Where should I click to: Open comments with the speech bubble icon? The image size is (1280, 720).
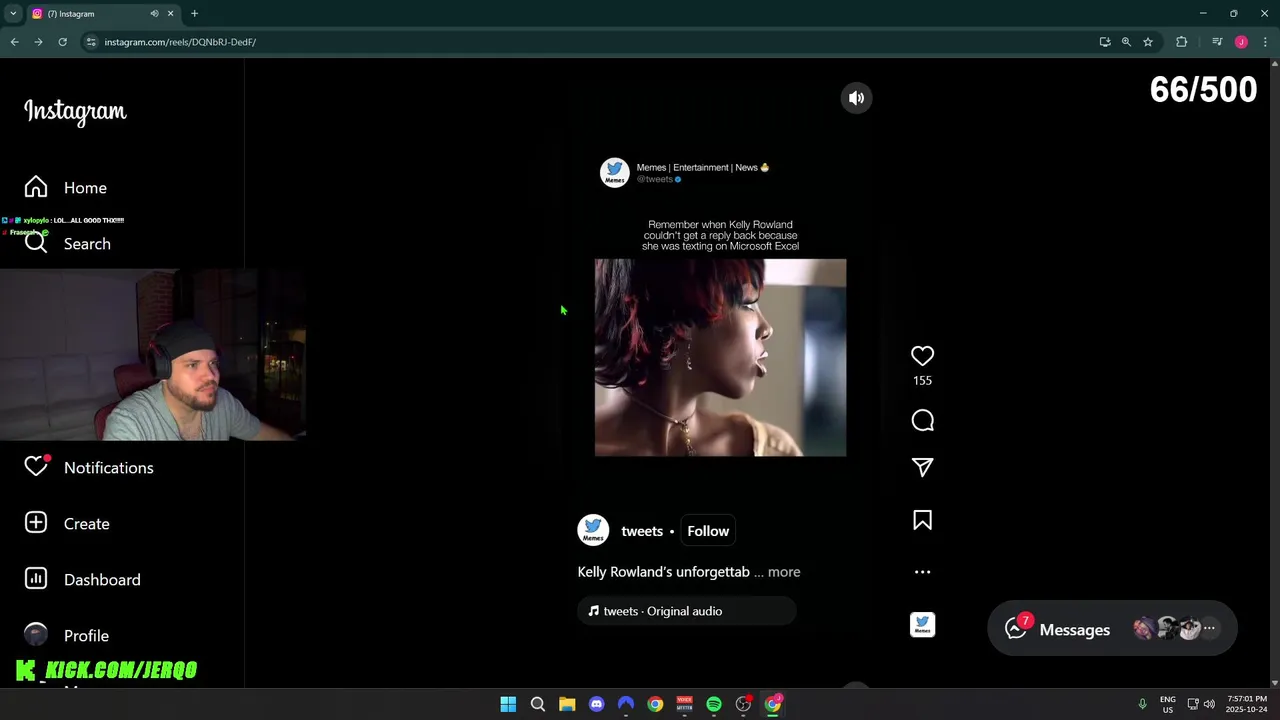tap(922, 421)
